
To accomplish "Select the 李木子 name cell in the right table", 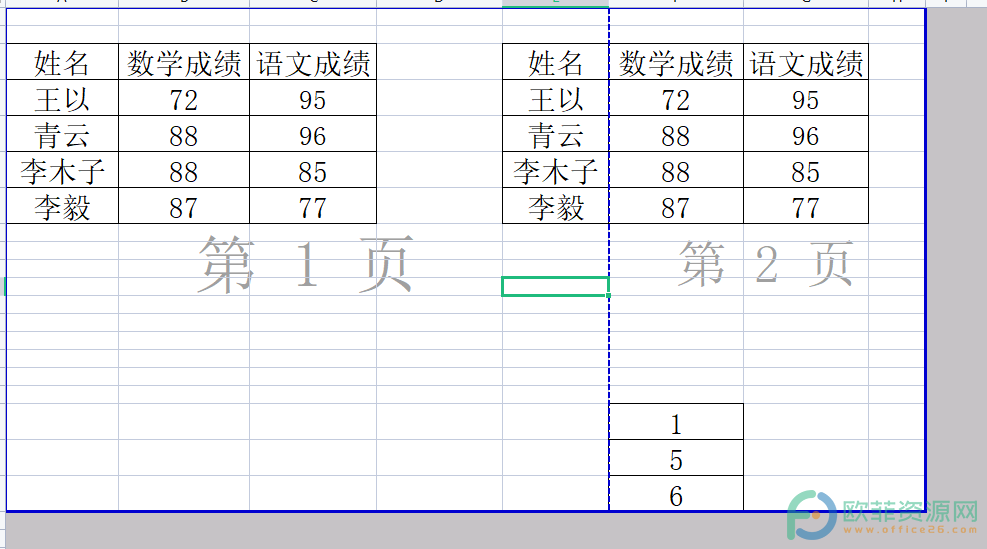I will 556,169.
